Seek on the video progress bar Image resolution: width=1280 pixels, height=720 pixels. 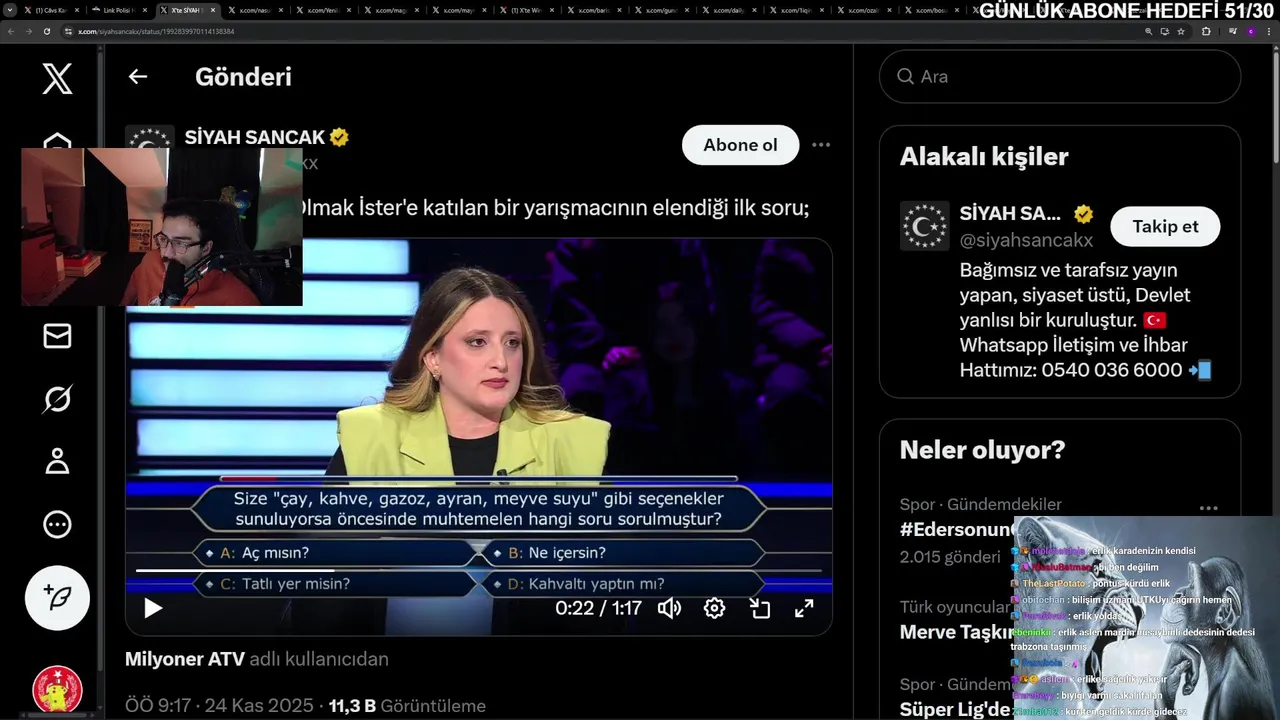pyautogui.click(x=478, y=571)
